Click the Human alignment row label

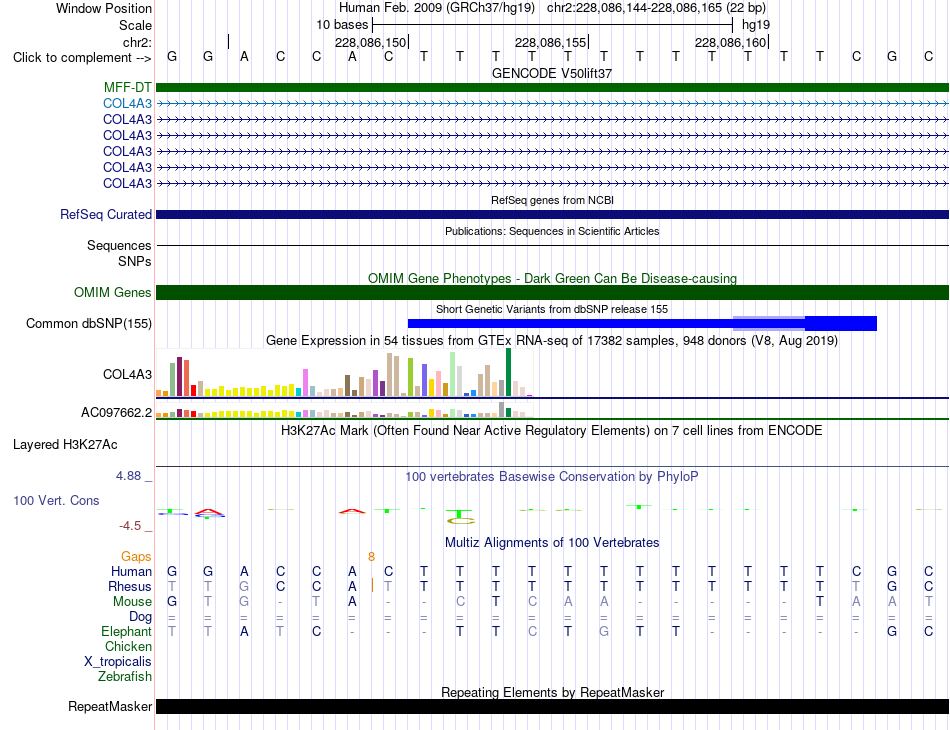tap(131, 571)
